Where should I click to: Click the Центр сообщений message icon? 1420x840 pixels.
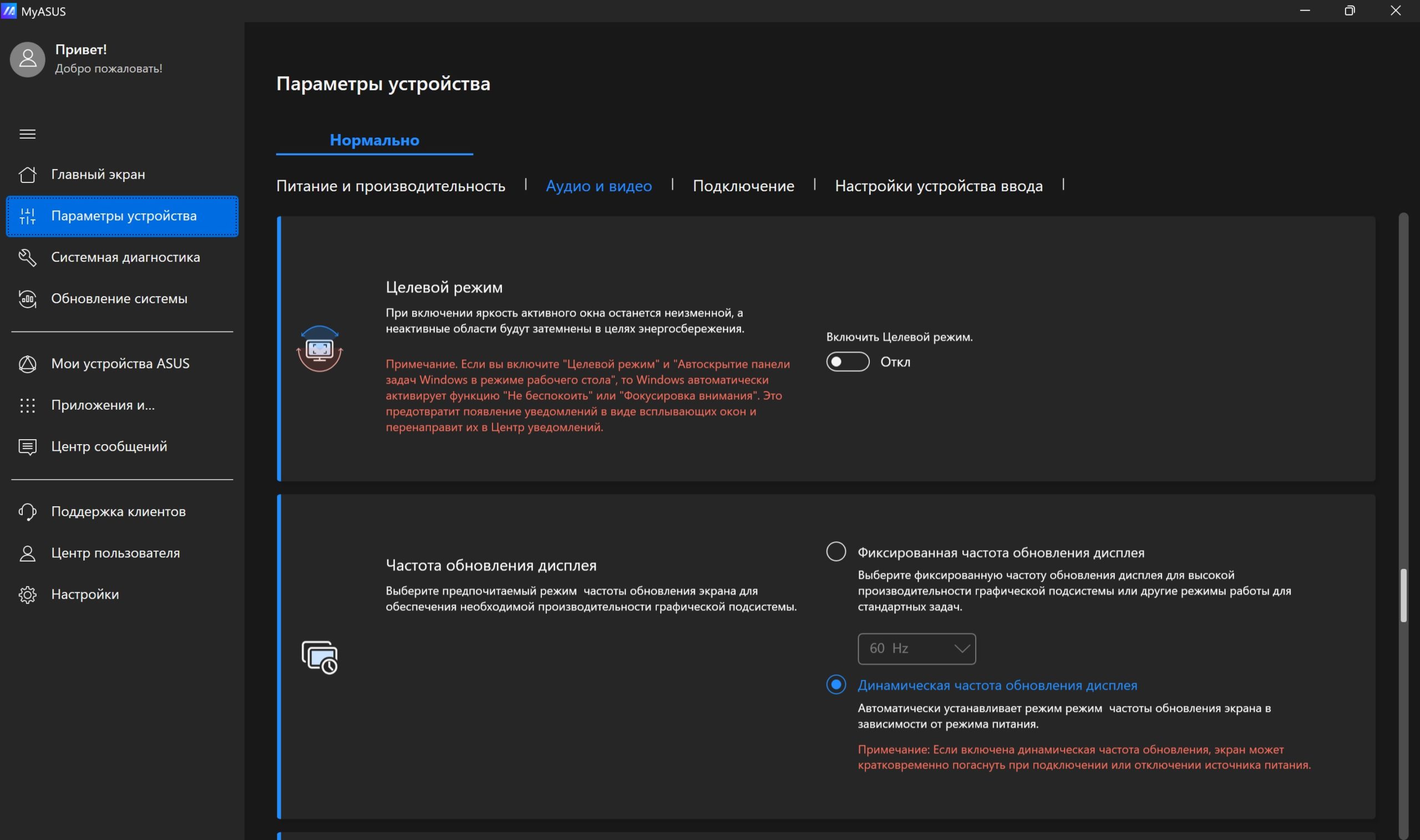tap(27, 446)
